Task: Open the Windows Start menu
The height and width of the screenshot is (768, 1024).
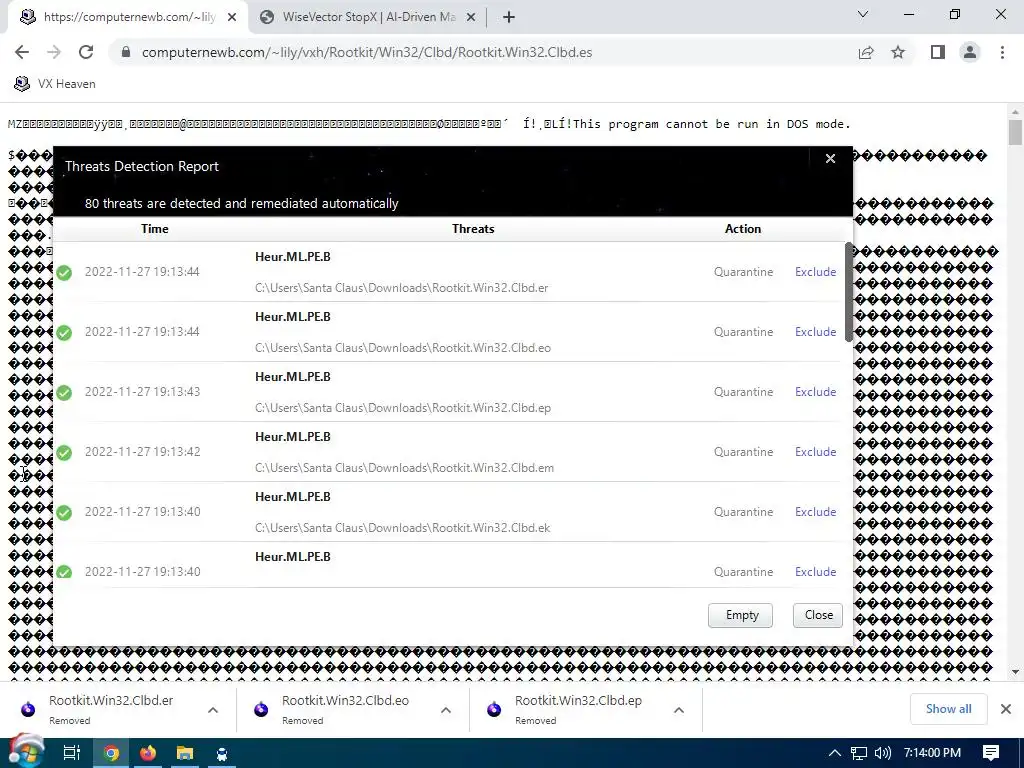Action: (26, 752)
